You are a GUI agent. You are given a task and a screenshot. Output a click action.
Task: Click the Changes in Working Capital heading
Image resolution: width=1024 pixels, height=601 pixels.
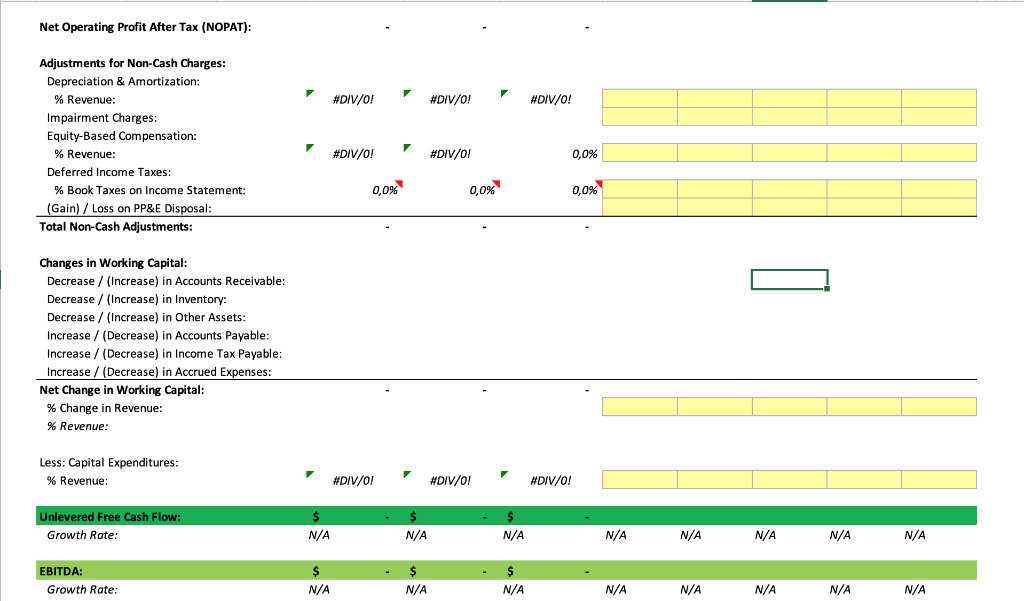pyautogui.click(x=113, y=263)
